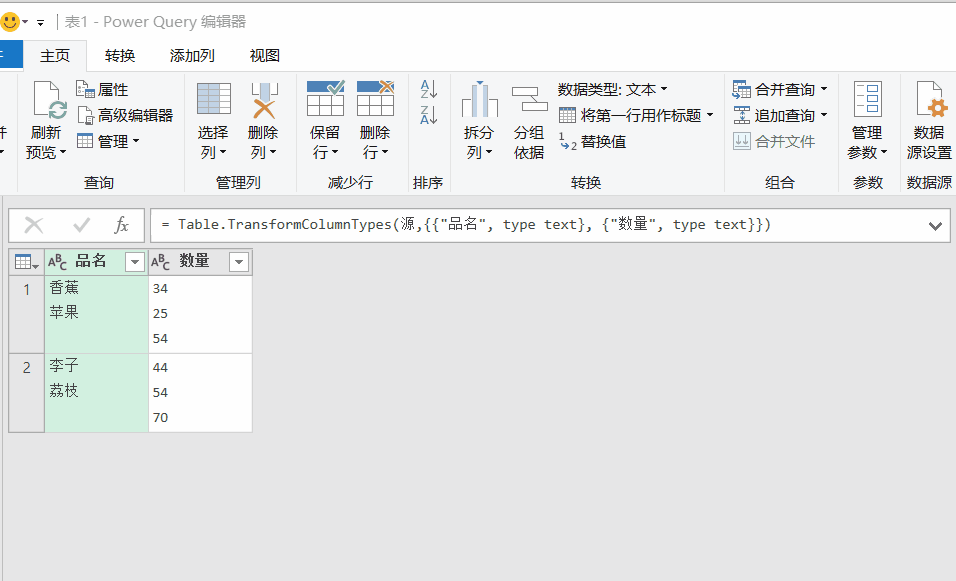Cancel formula edit with the X icon

pos(34,226)
